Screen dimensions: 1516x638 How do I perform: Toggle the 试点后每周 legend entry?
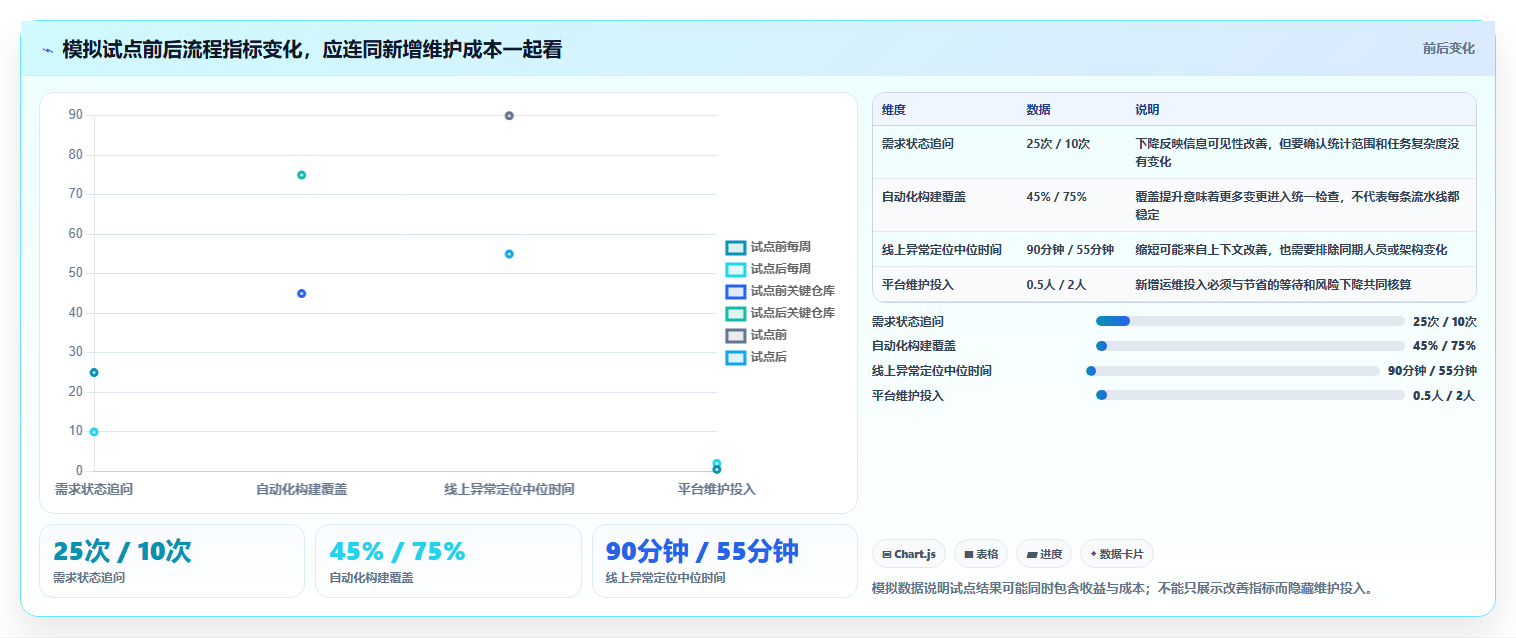[768, 269]
